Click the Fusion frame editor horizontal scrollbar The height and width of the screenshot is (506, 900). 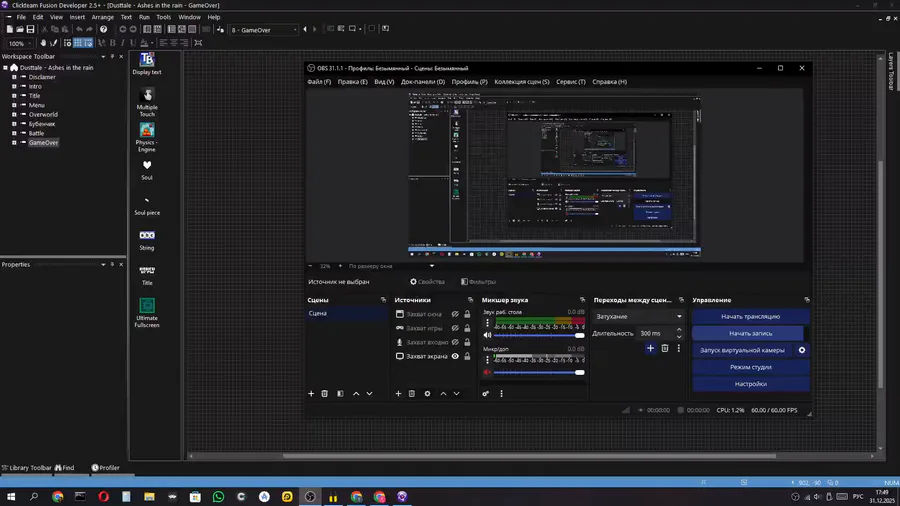pyautogui.click(x=529, y=456)
